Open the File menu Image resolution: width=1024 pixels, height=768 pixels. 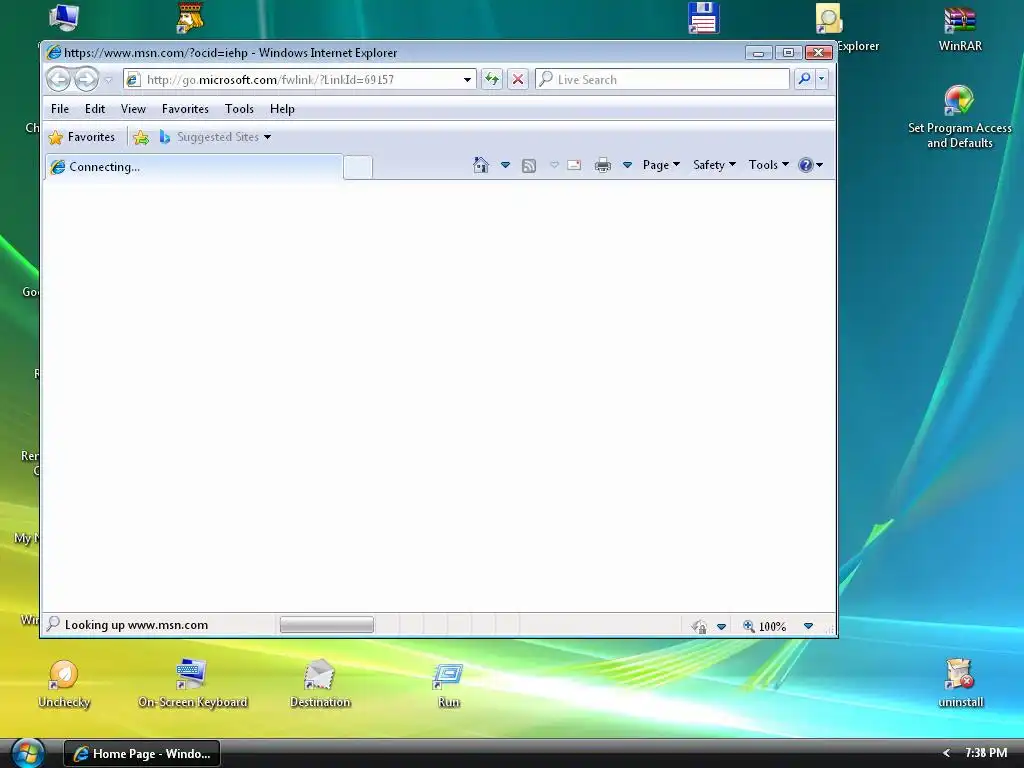(x=60, y=109)
